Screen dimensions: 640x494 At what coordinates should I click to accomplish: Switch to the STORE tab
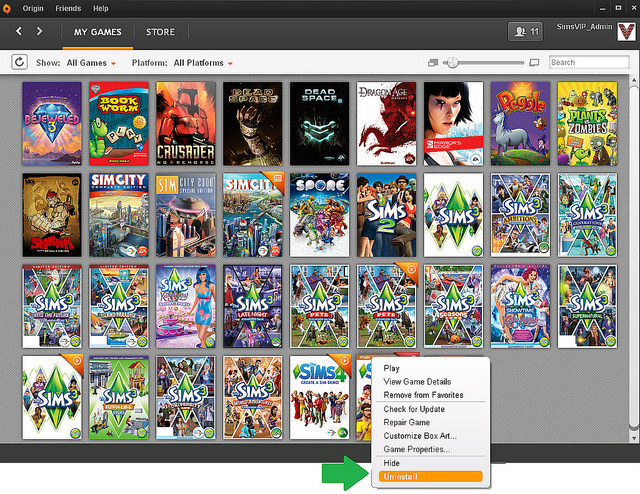point(160,32)
